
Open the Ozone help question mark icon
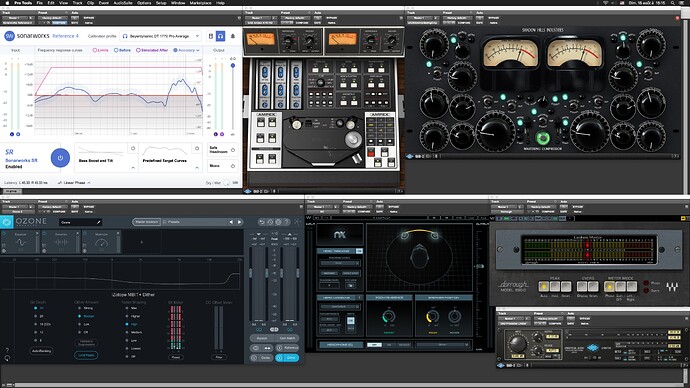(x=286, y=222)
